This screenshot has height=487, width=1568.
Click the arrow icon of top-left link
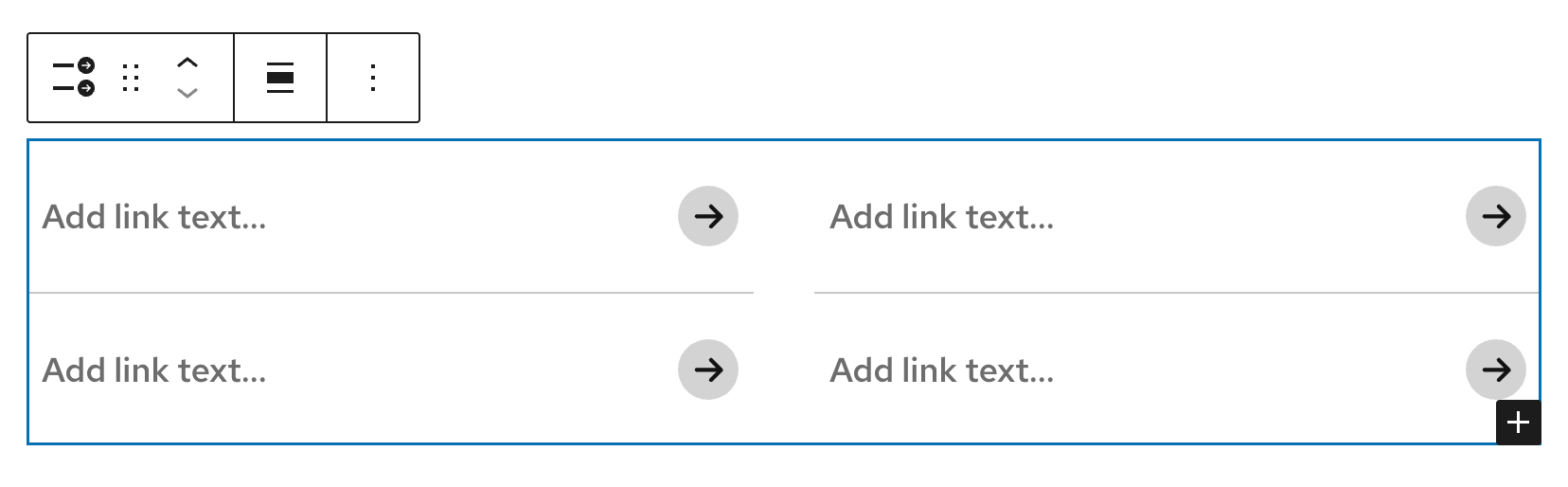(x=708, y=216)
